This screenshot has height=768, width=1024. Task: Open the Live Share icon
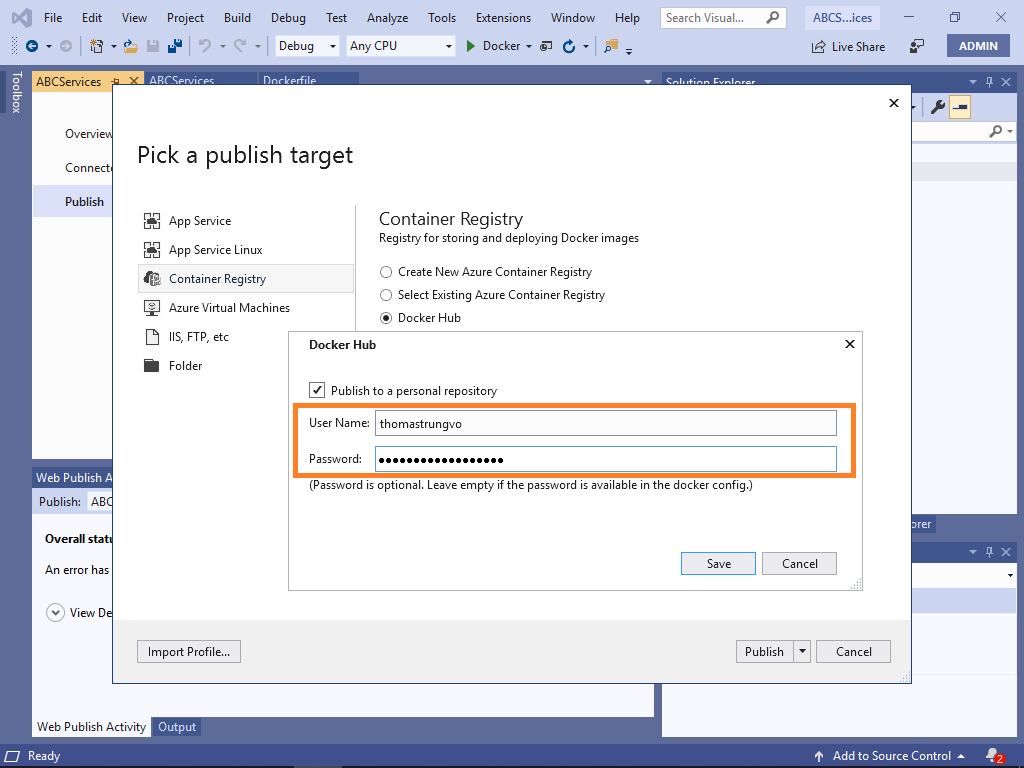click(818, 46)
